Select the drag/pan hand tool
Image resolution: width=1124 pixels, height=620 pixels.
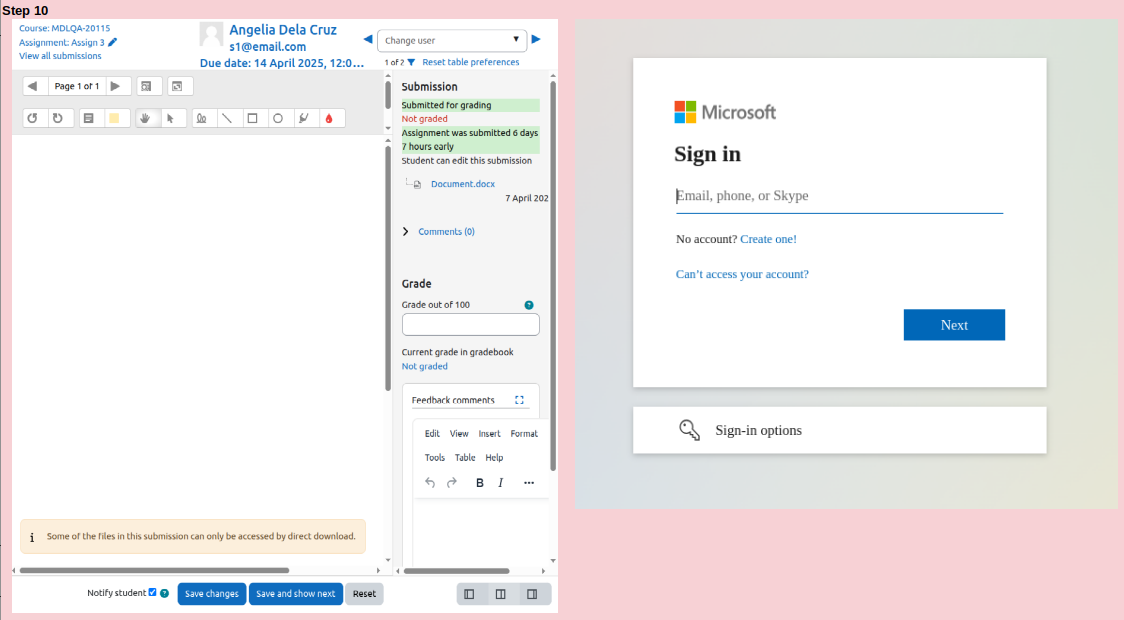(146, 118)
